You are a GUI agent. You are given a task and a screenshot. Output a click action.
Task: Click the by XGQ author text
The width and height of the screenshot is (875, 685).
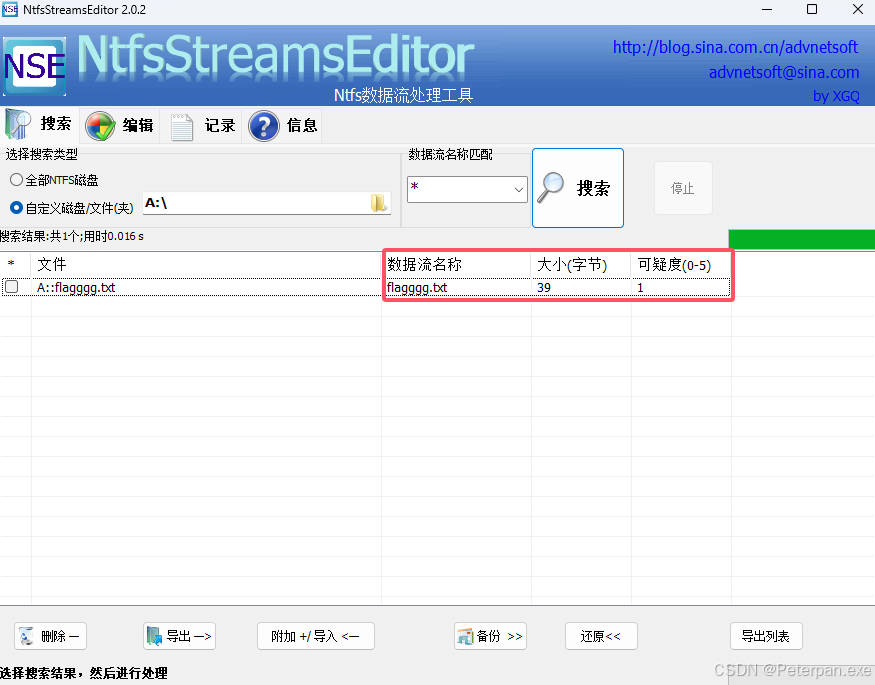[836, 97]
